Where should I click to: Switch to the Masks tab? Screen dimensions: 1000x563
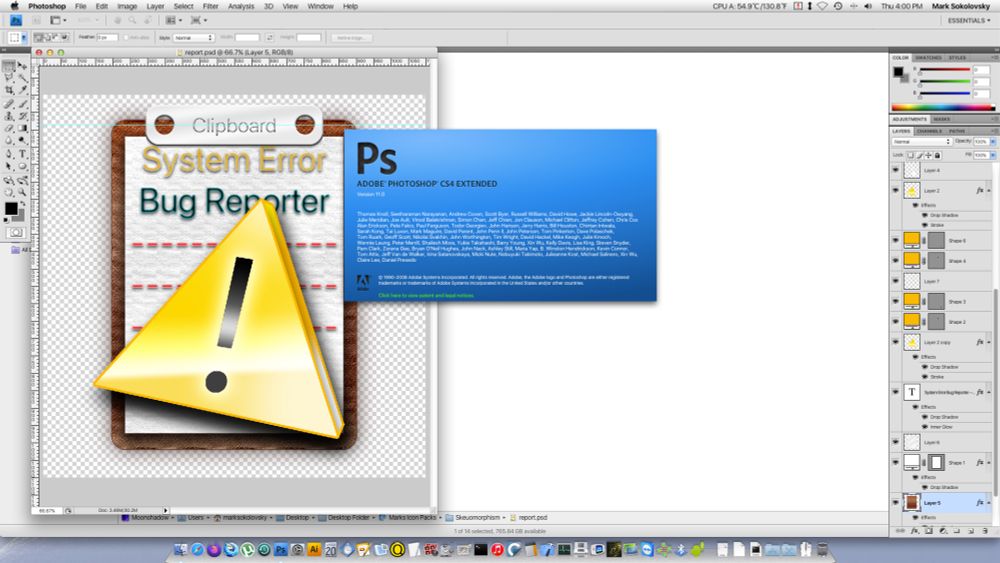[941, 119]
